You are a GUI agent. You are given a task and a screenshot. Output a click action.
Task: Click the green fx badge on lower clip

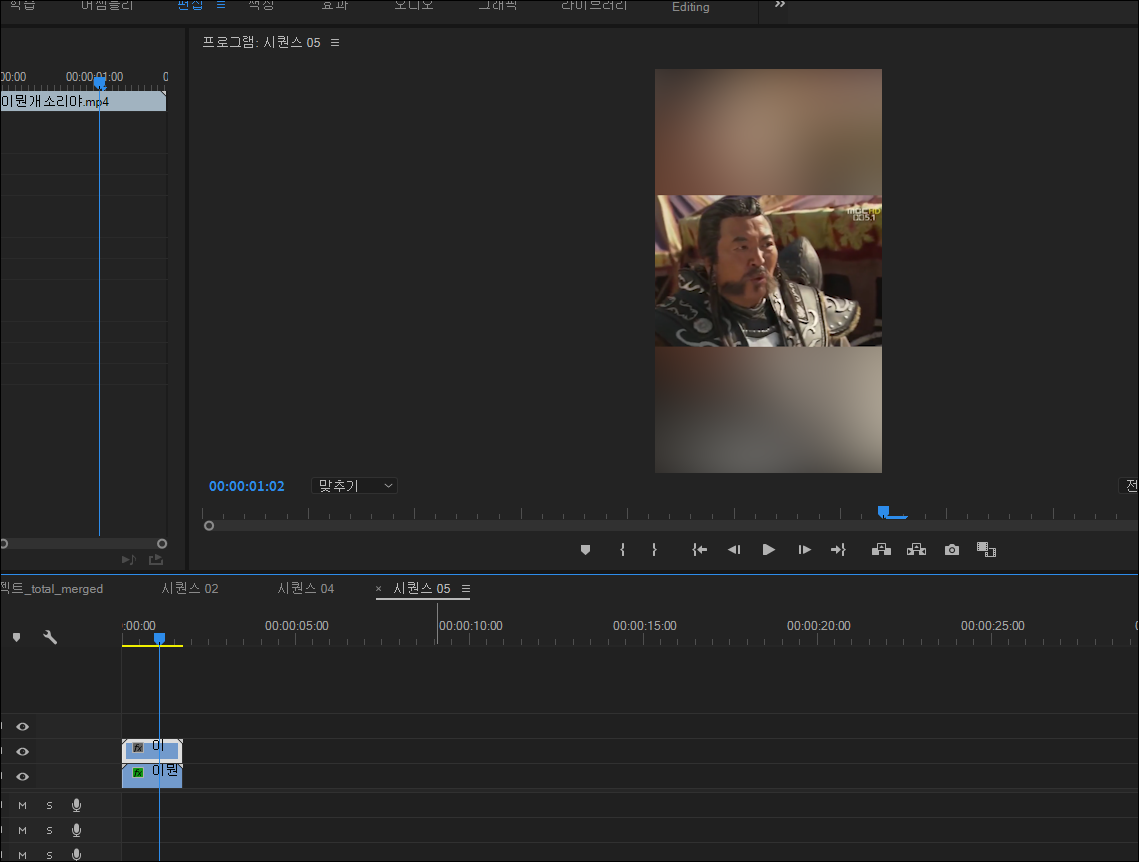(x=138, y=772)
